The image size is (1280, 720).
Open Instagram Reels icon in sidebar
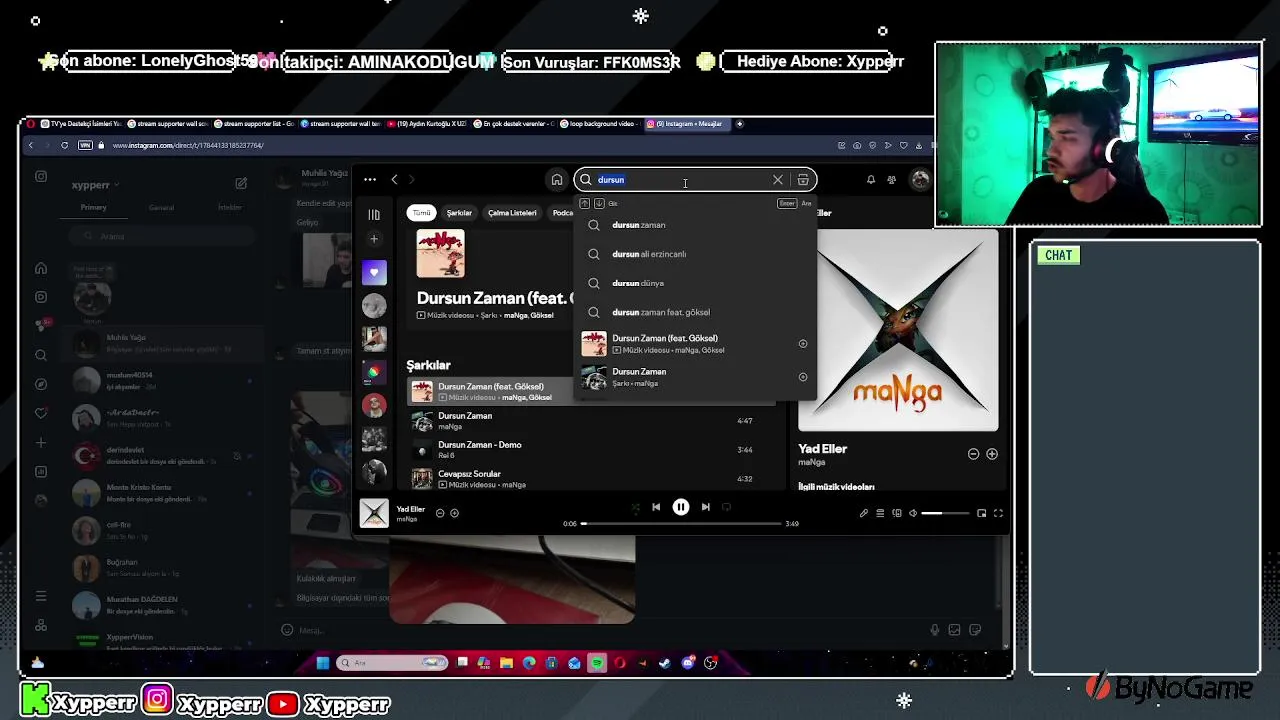(x=41, y=297)
